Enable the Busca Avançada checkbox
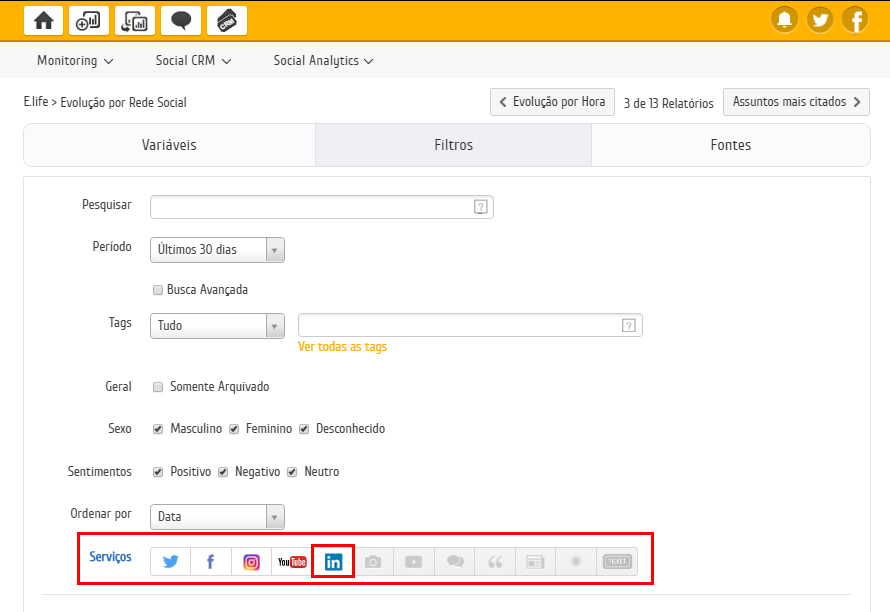 coord(158,290)
